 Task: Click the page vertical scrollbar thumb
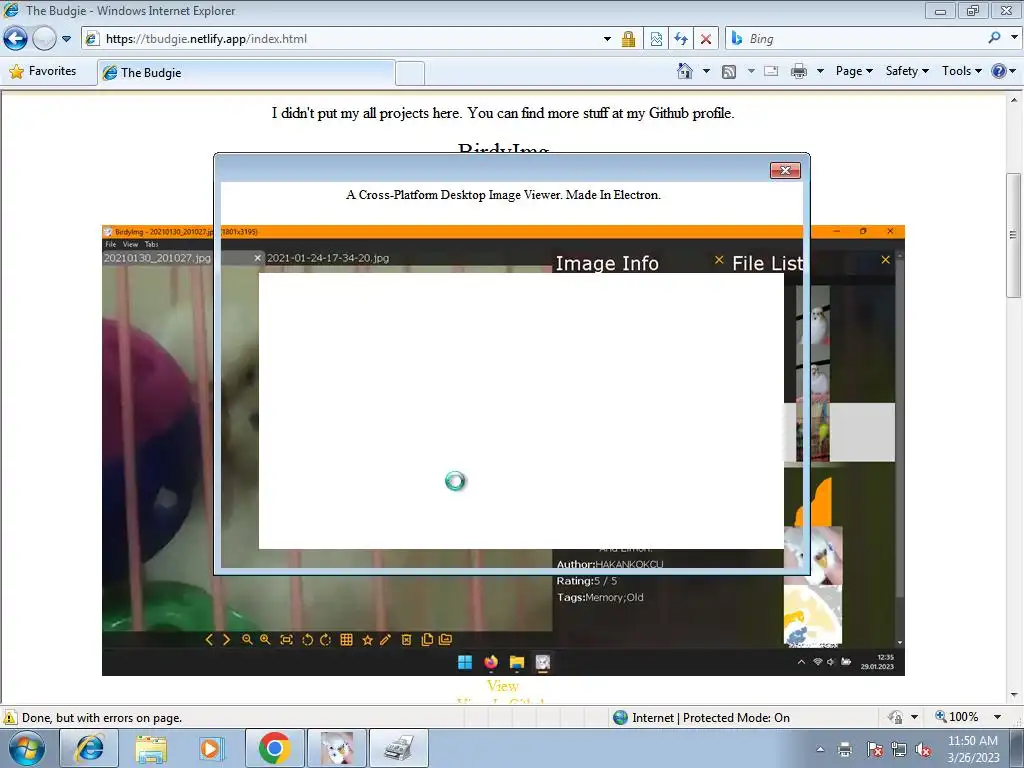tap(1014, 235)
